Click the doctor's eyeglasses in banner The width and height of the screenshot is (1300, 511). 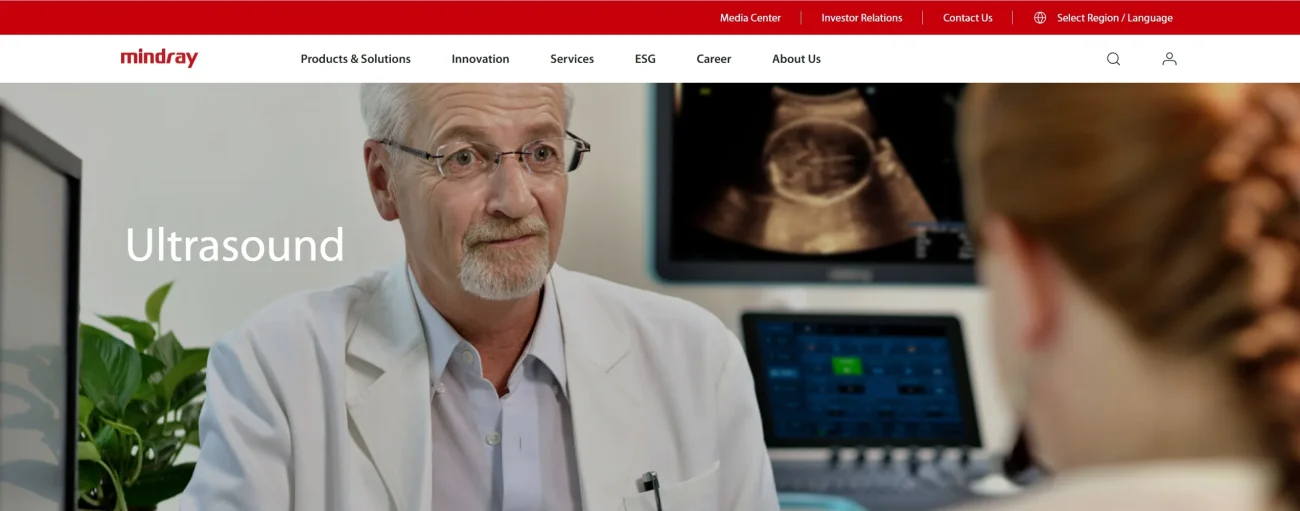point(487,157)
